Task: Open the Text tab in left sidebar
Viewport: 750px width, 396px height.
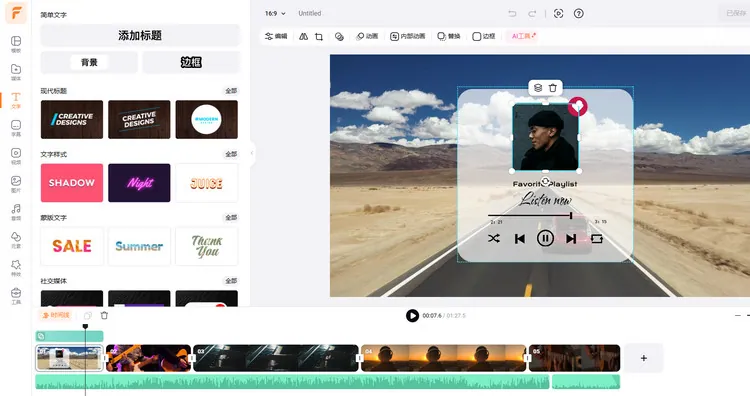Action: tap(16, 100)
